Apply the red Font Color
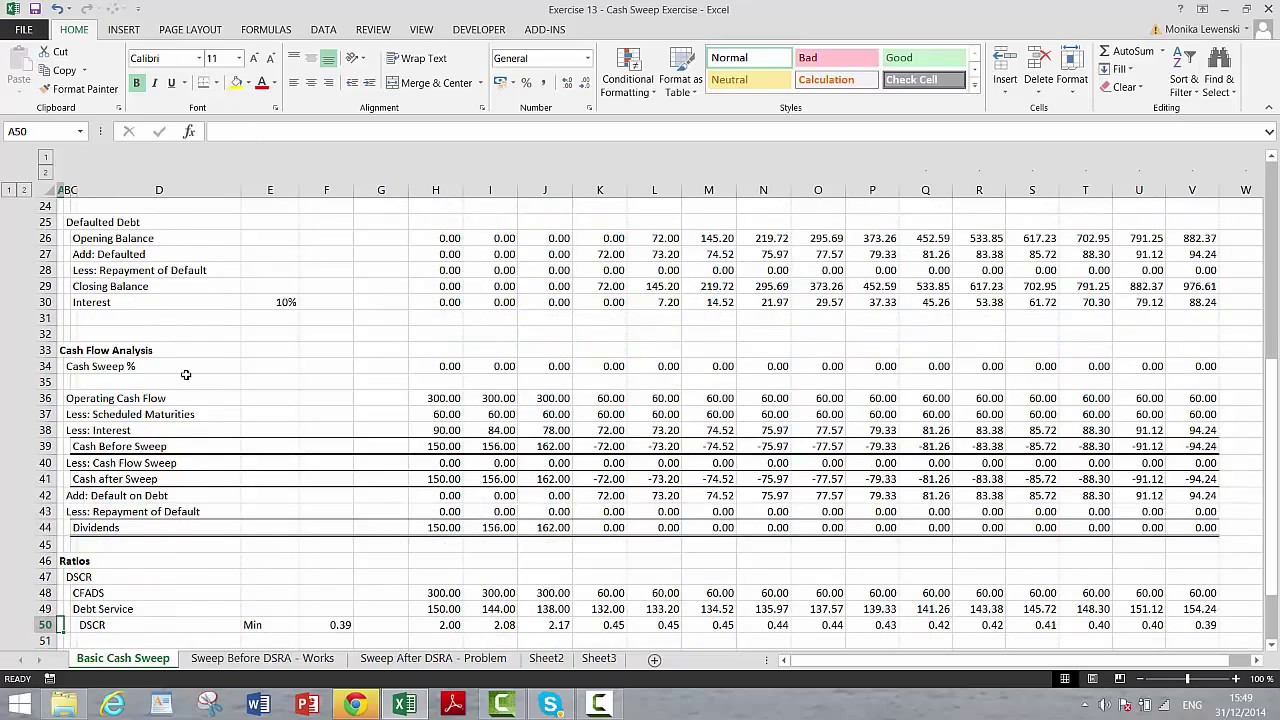1280x720 pixels. click(261, 83)
